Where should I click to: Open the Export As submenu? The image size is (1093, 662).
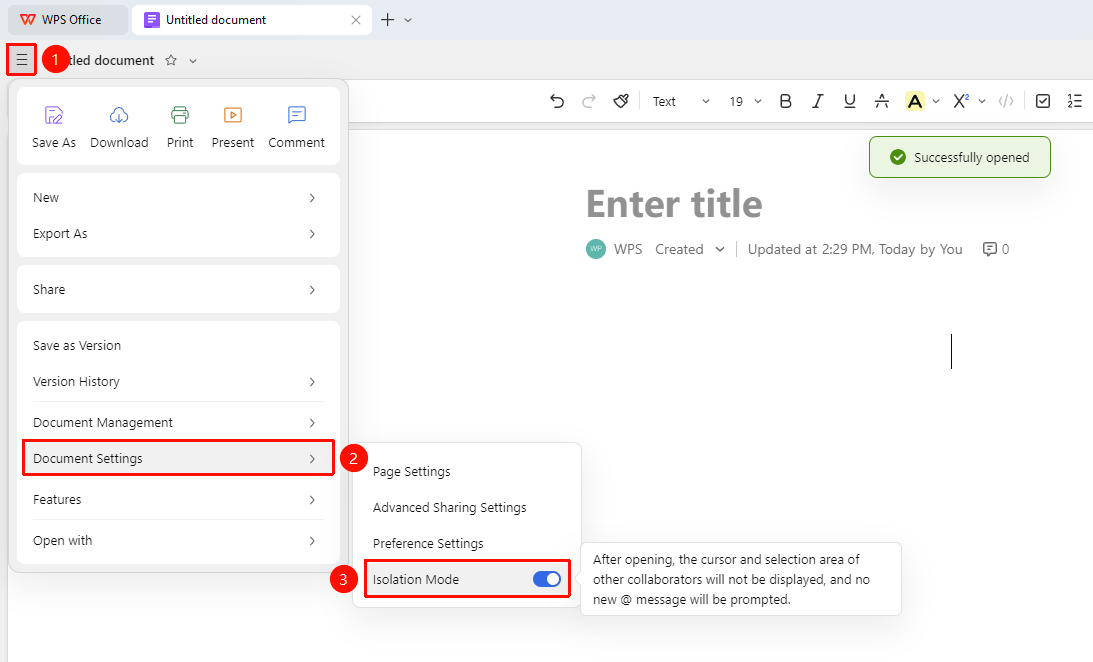[x=178, y=234]
